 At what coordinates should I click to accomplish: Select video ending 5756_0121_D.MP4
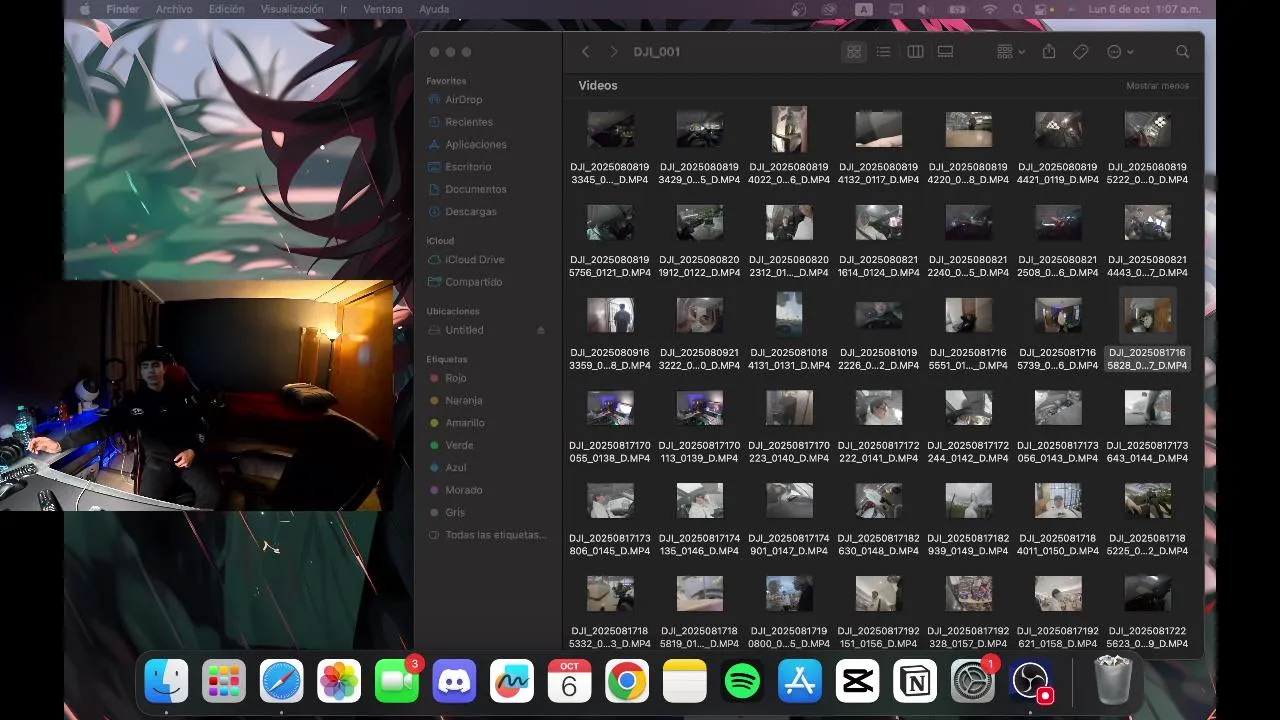[x=610, y=222]
